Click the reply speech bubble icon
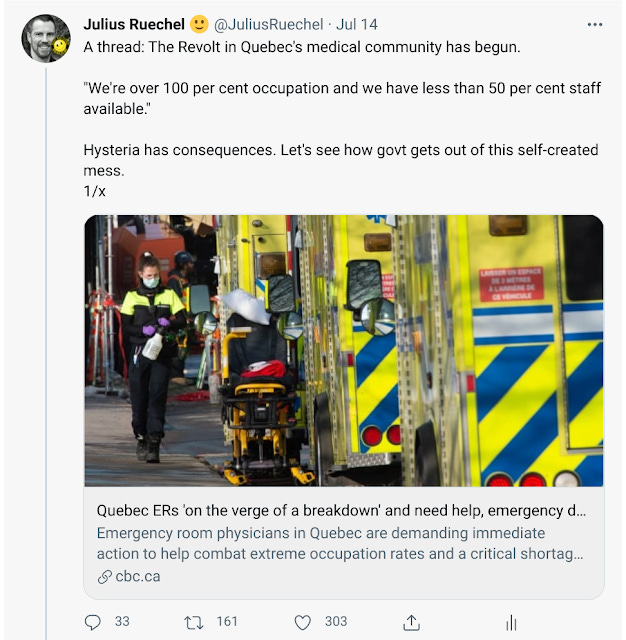This screenshot has width=626, height=640. (93, 622)
